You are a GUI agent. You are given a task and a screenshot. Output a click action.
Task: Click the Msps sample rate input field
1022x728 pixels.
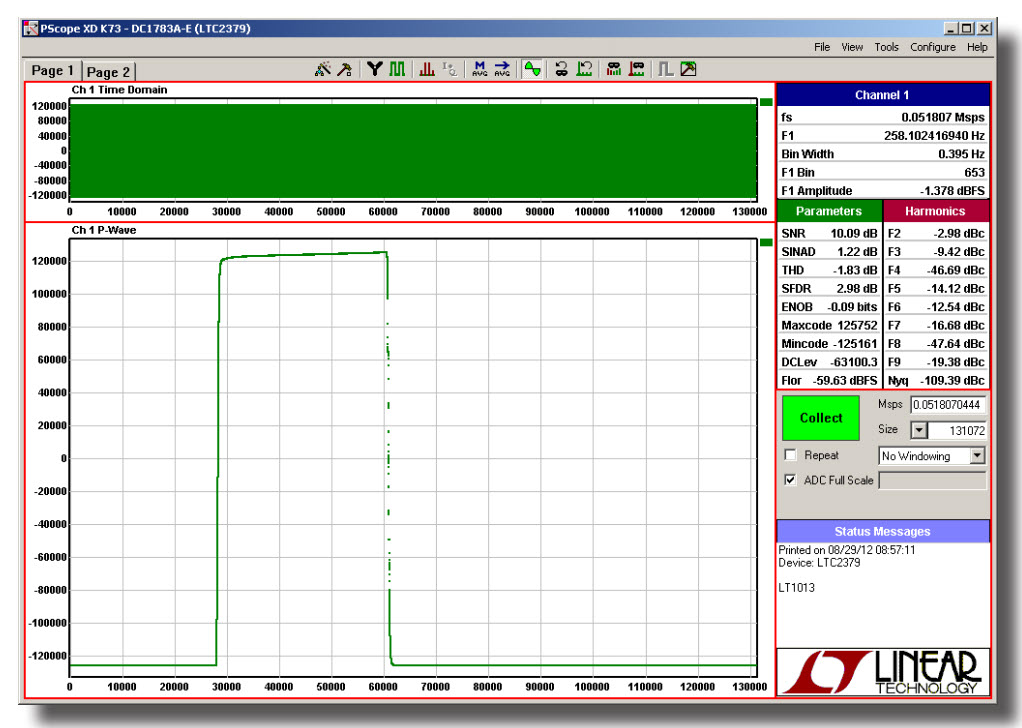[947, 405]
